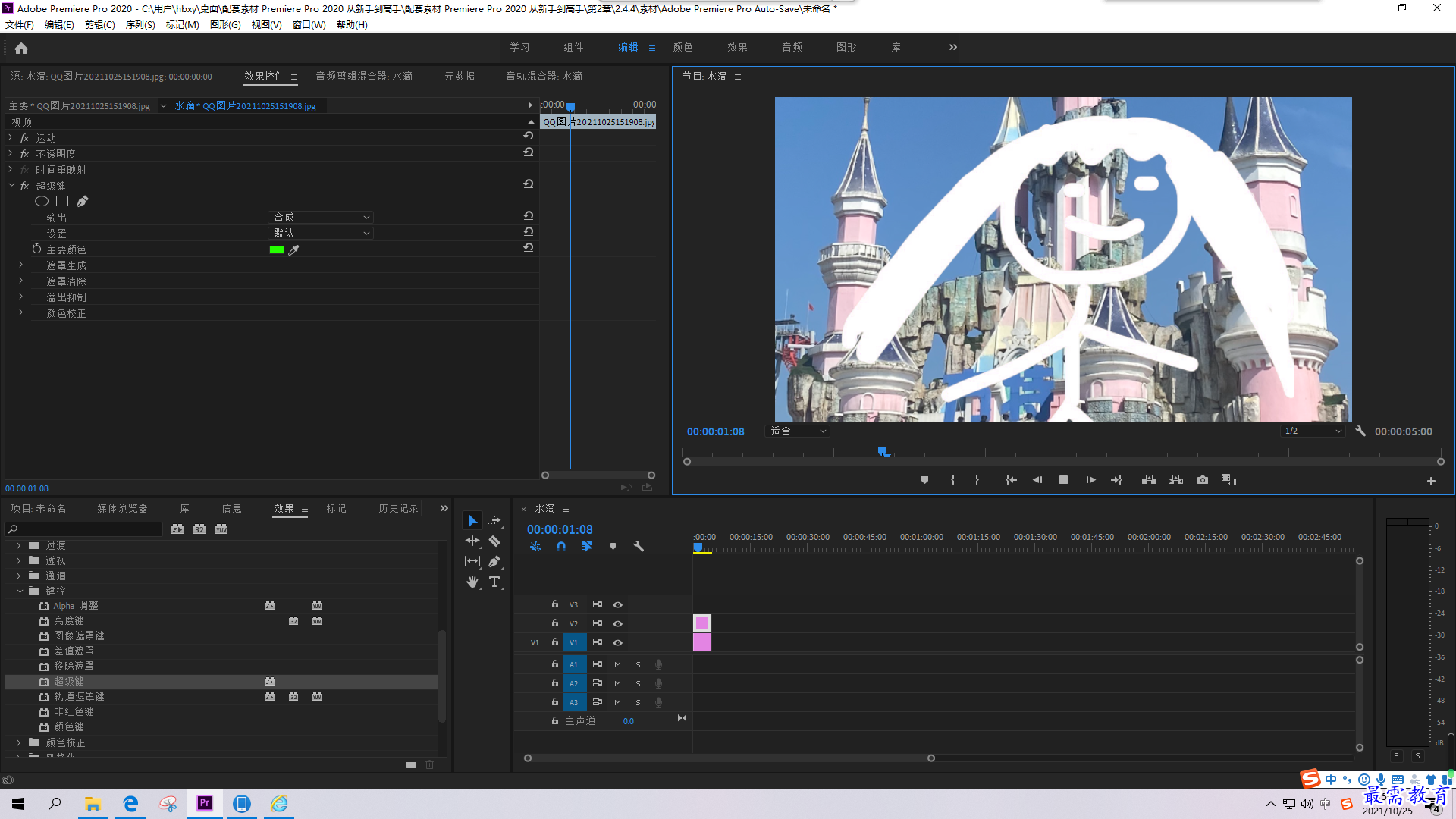The image size is (1456, 819).
Task: Switch to the 音频 workspace
Action: [x=792, y=47]
